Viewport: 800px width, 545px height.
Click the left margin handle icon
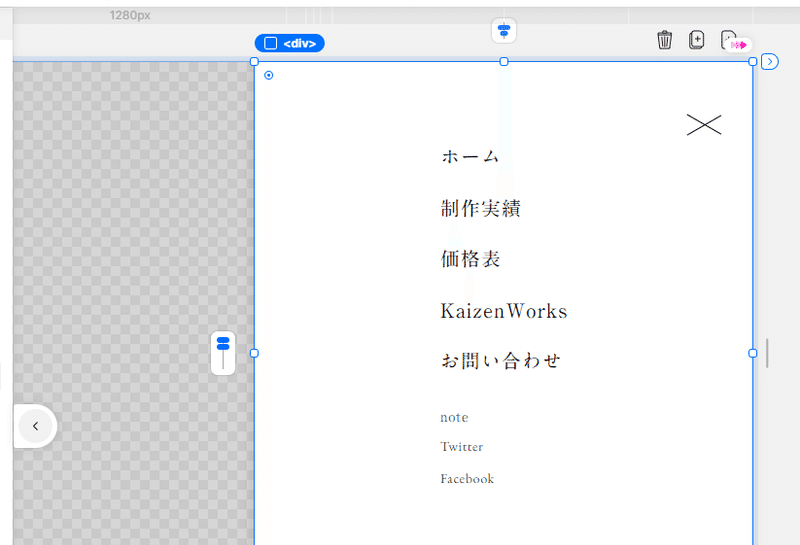[223, 353]
